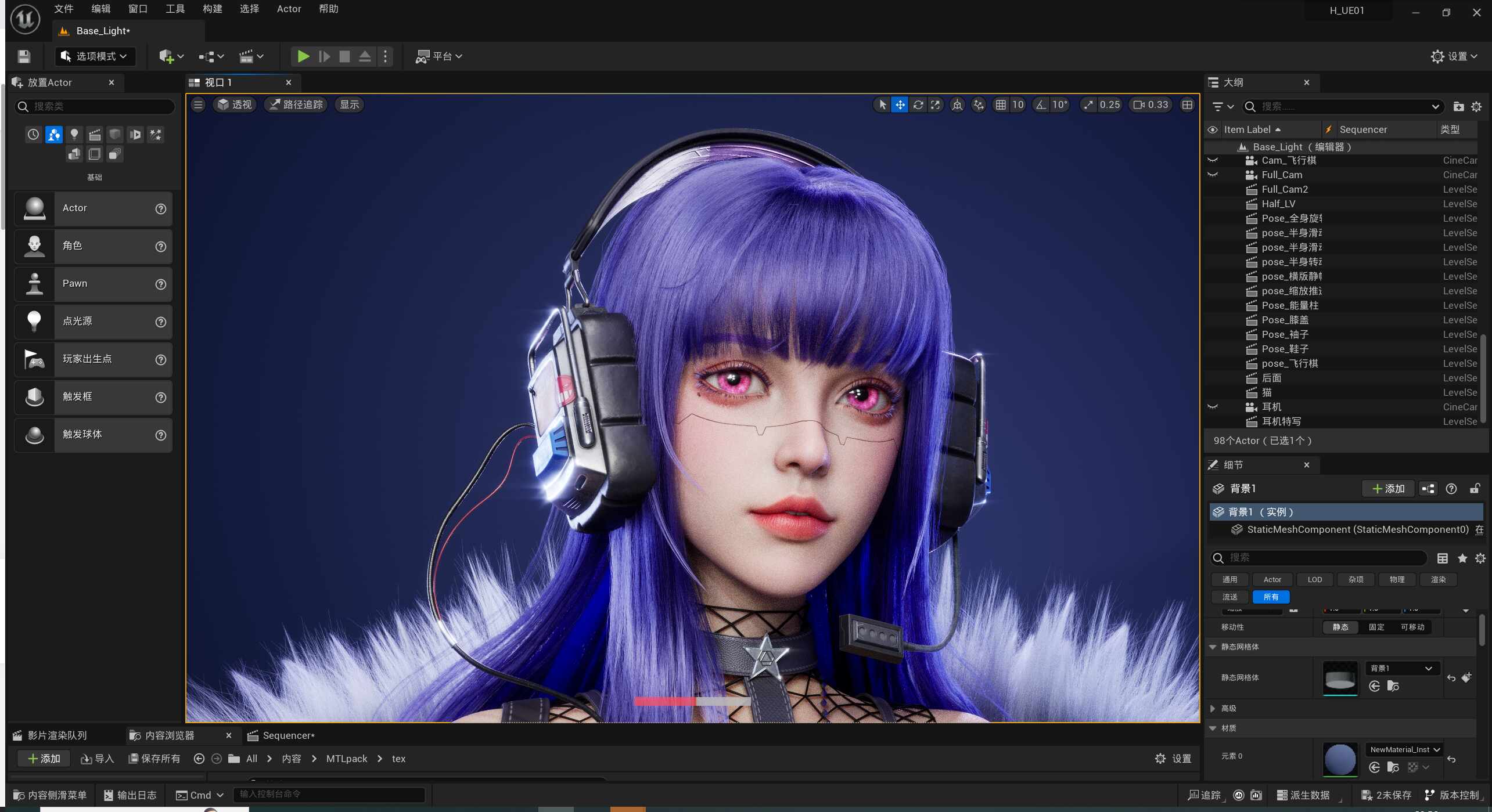Select the LOD filter in Details

pos(1314,579)
